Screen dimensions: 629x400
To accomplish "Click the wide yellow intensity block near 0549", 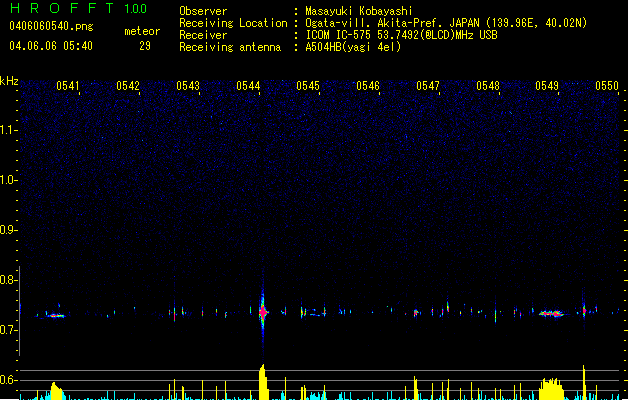I will (552, 389).
